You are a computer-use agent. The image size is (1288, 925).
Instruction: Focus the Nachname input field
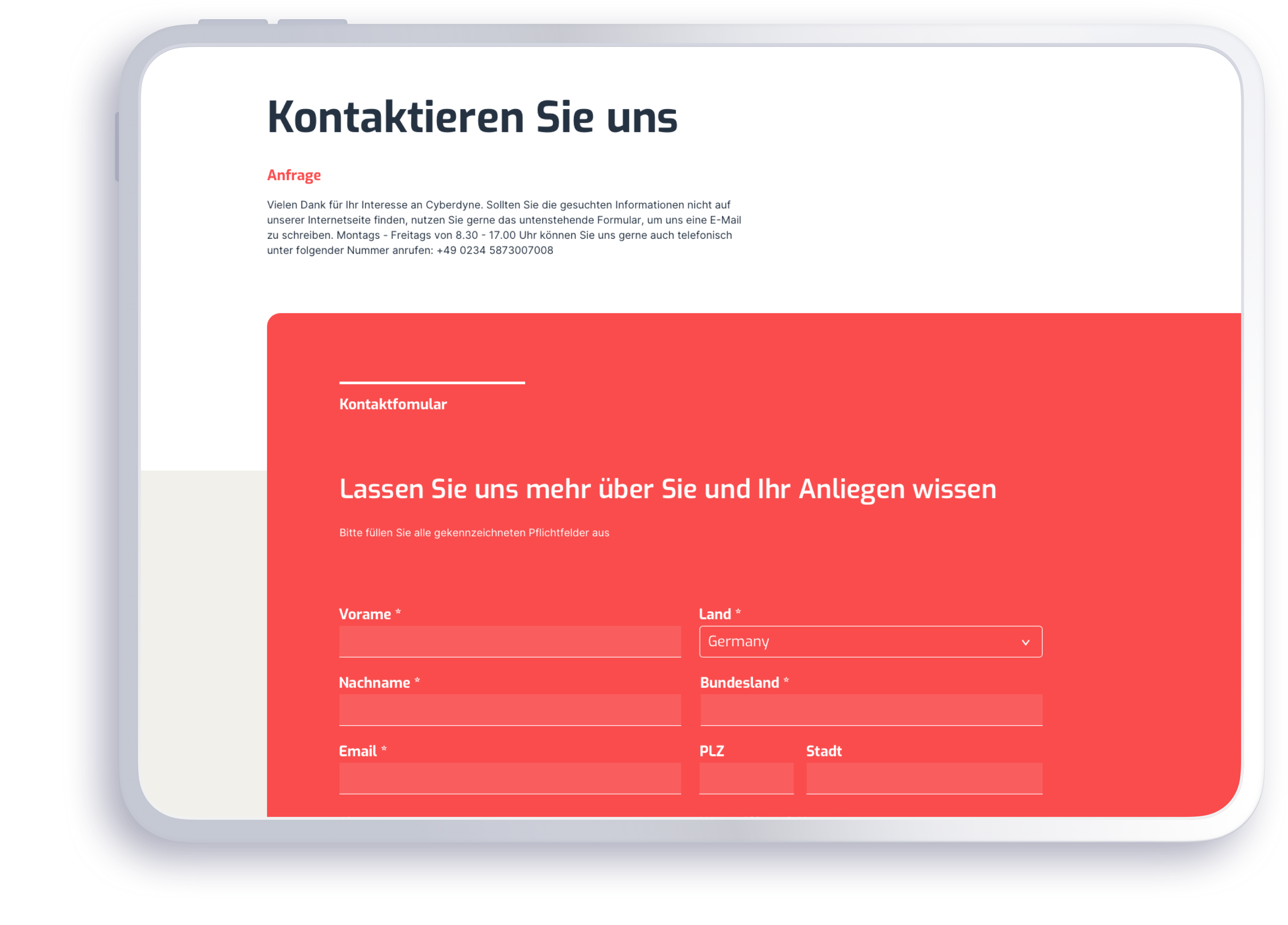510,710
